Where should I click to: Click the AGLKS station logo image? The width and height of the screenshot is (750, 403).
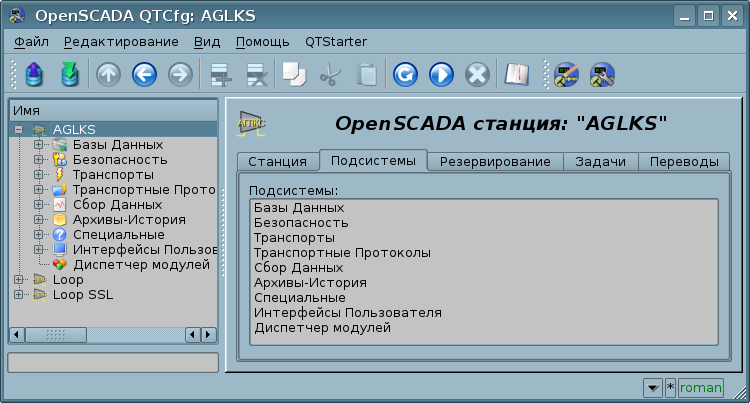tap(251, 124)
